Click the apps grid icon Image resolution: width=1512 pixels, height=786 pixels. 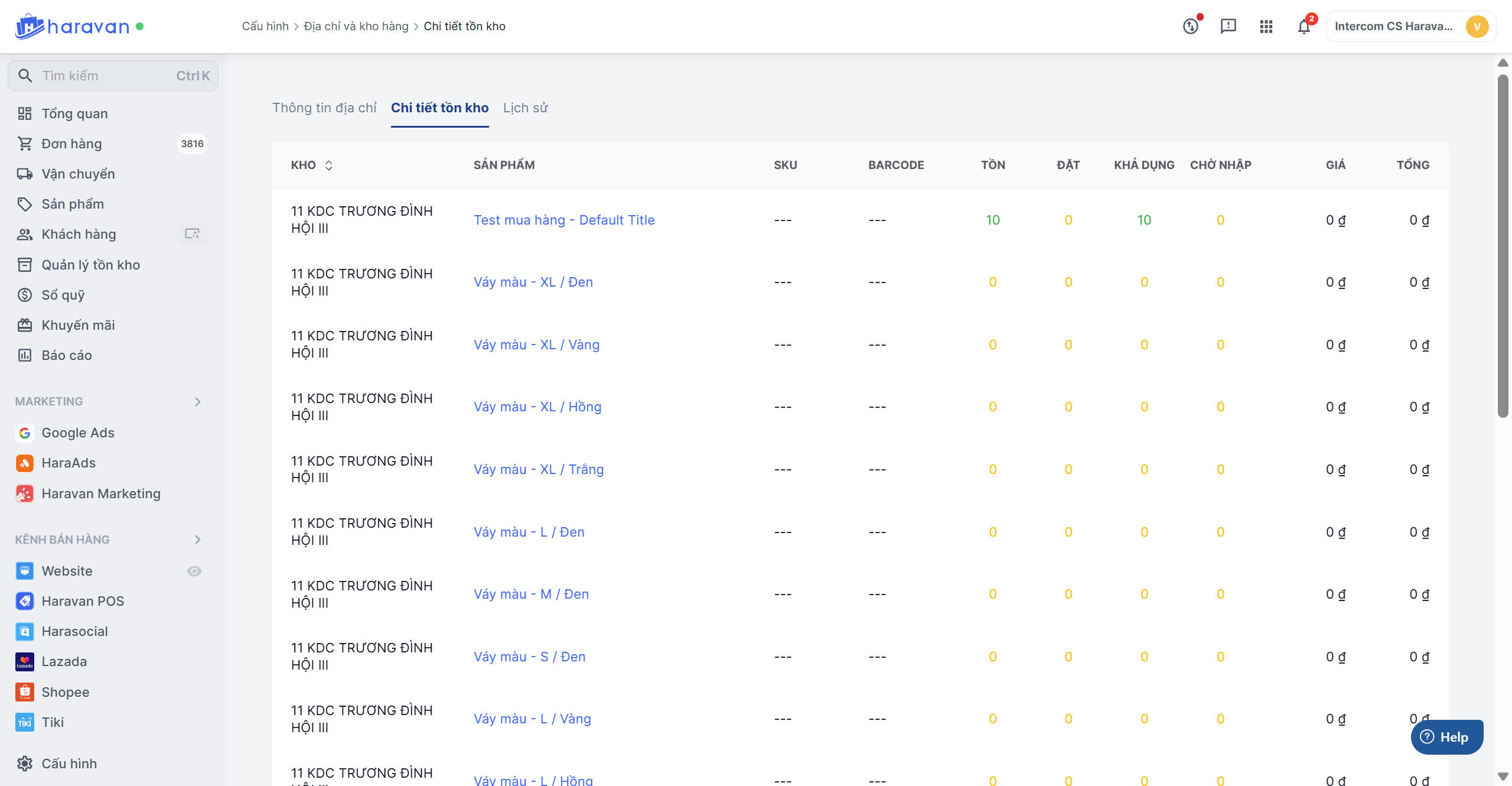point(1266,27)
